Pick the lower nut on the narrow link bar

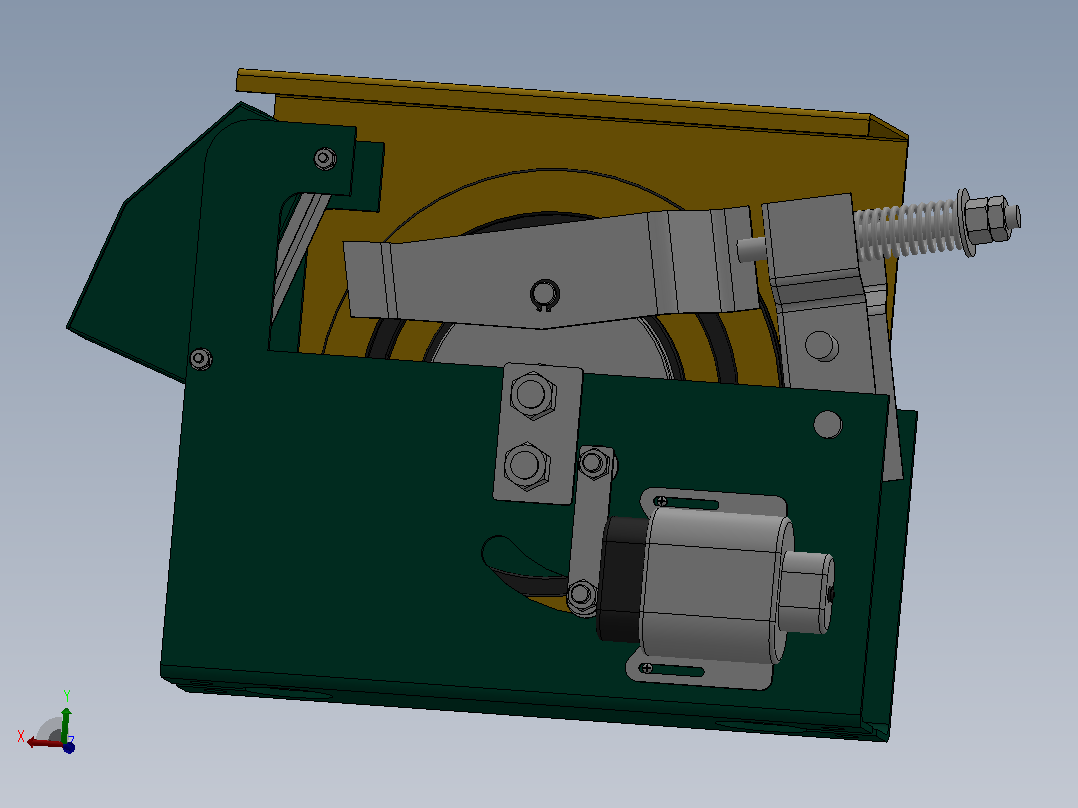582,594
